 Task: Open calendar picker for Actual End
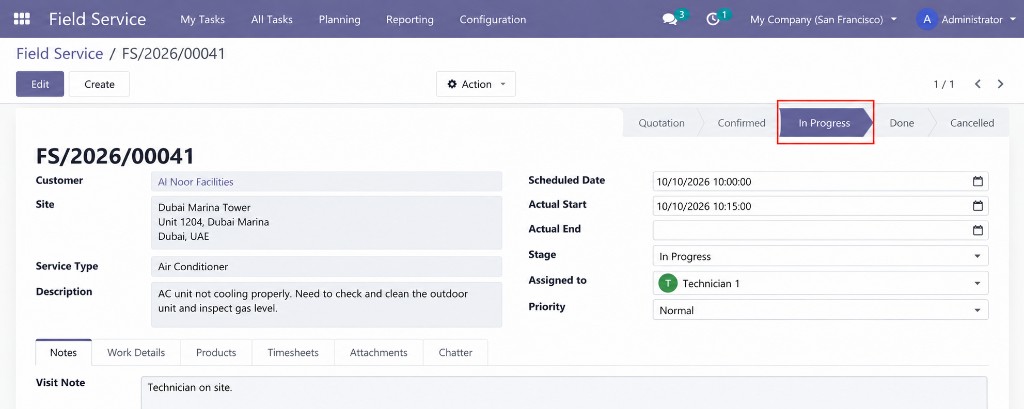pyautogui.click(x=978, y=230)
